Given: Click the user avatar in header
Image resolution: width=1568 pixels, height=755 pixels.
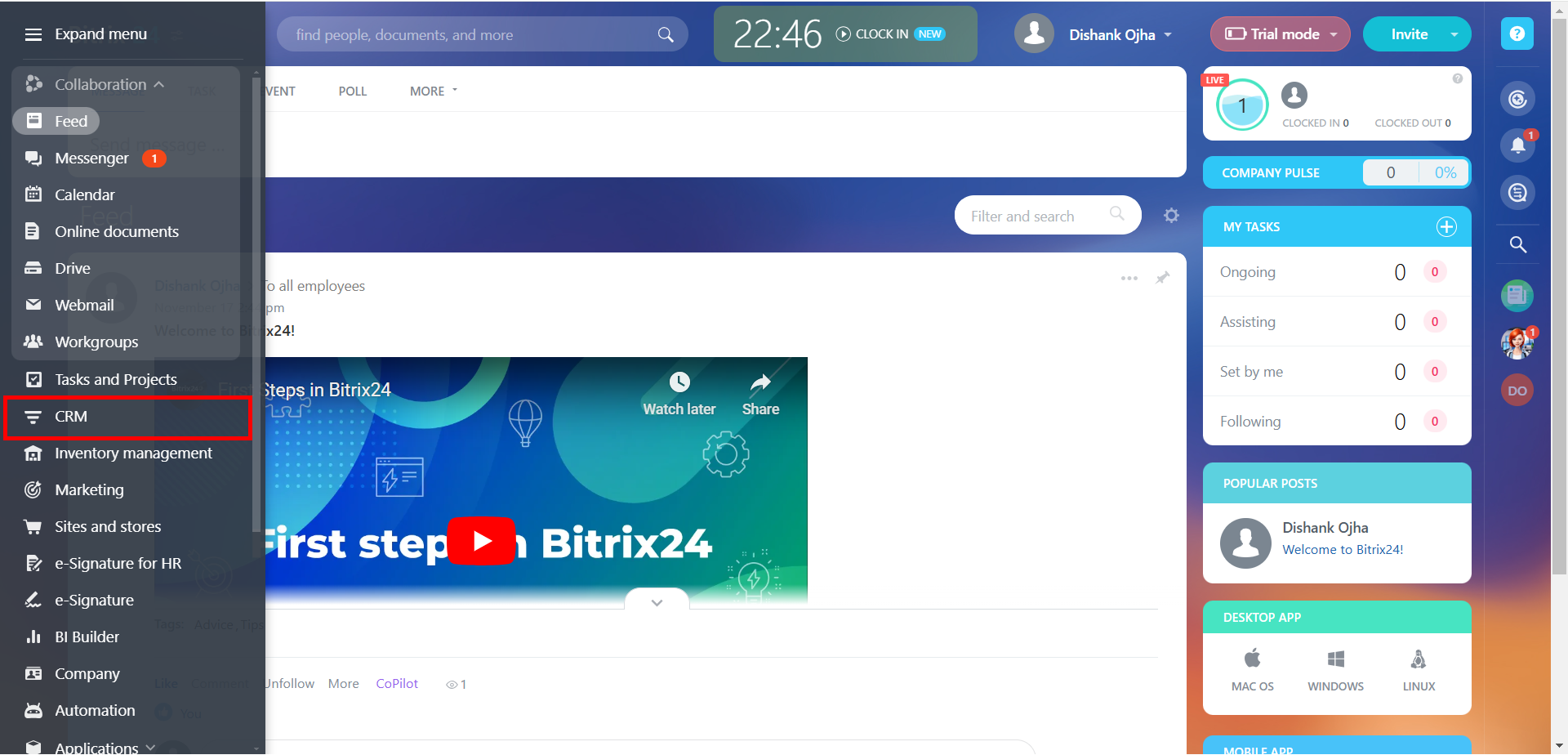Looking at the screenshot, I should coord(1034,34).
